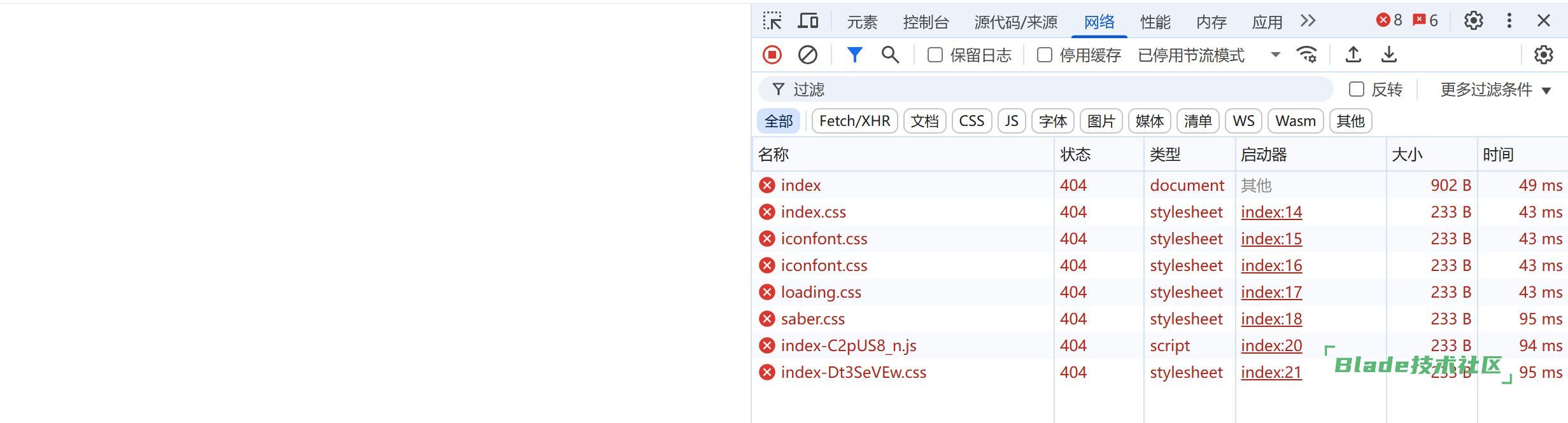This screenshot has width=1568, height=423.
Task: Open the index:14 initiator link
Action: point(1271,212)
